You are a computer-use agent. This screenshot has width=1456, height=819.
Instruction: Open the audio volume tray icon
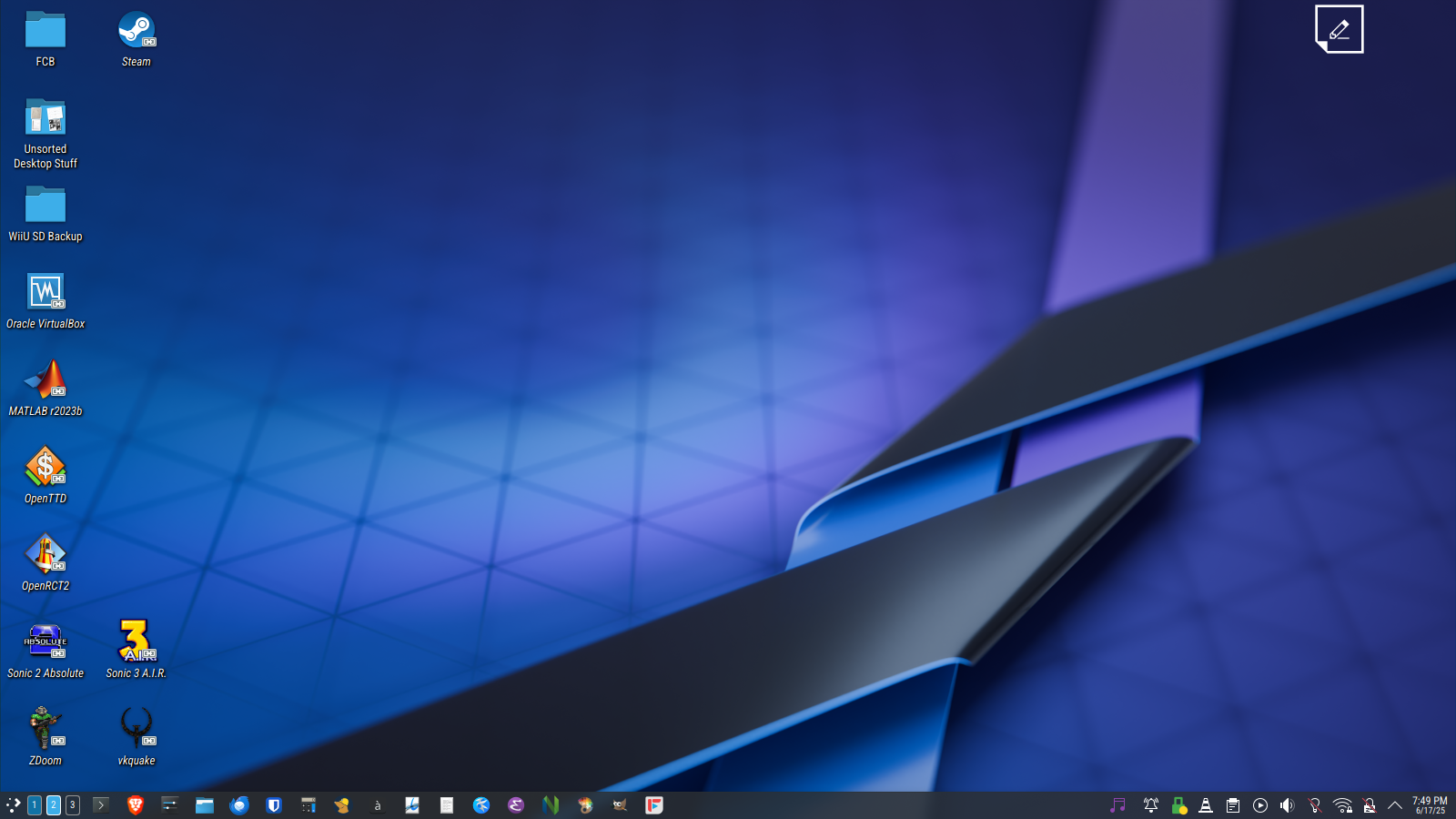click(x=1288, y=804)
